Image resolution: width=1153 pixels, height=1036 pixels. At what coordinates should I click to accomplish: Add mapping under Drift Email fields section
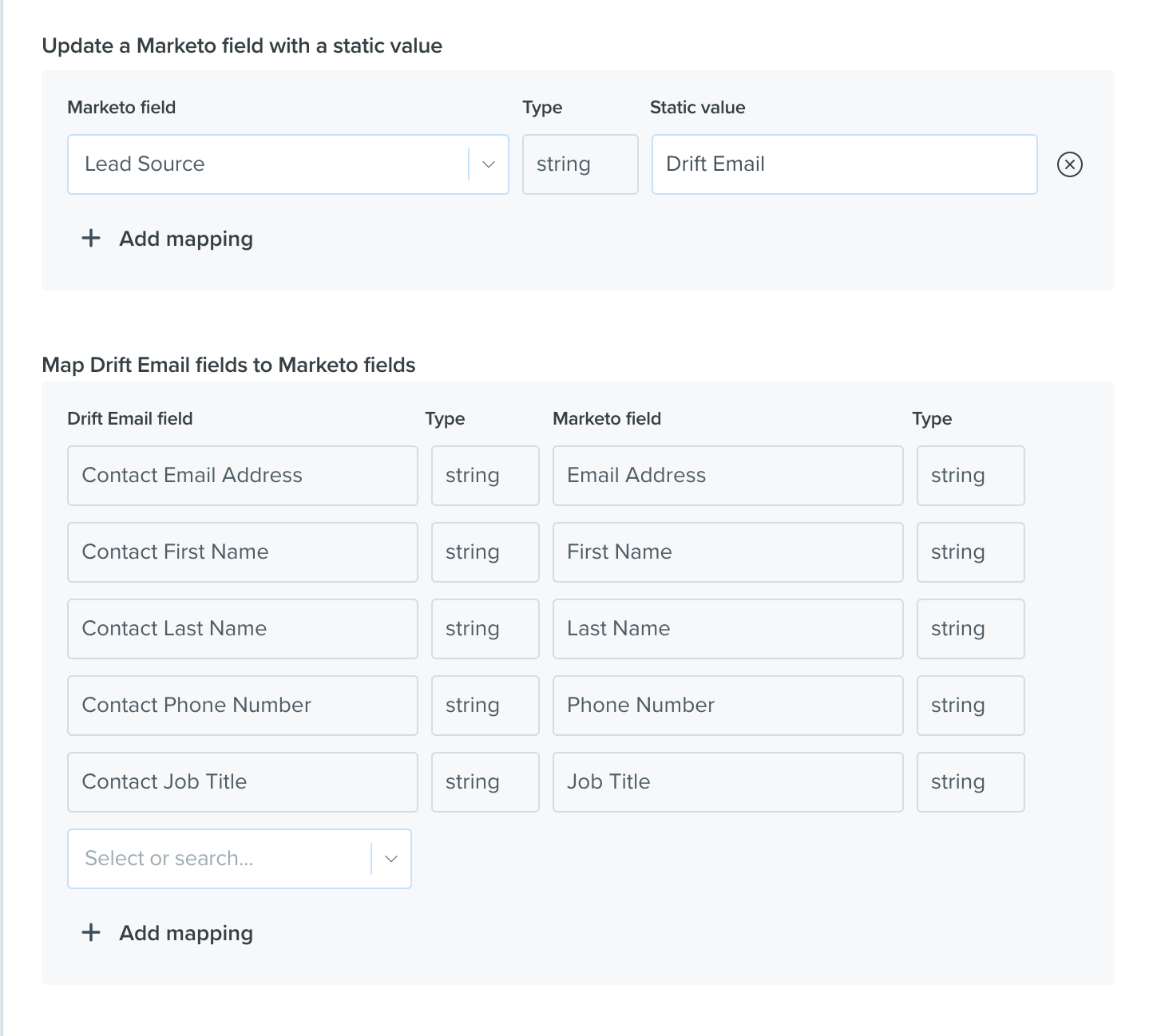pos(168,933)
